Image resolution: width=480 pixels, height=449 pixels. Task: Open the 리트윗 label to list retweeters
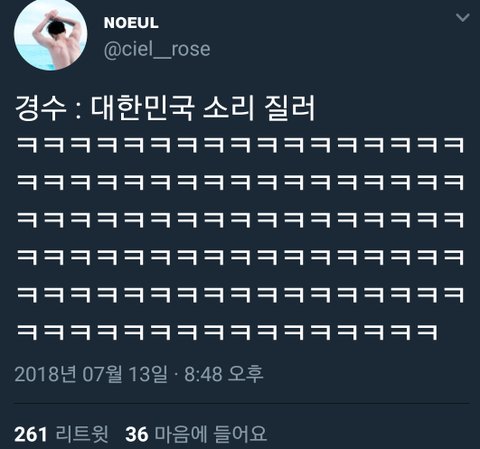click(82, 434)
